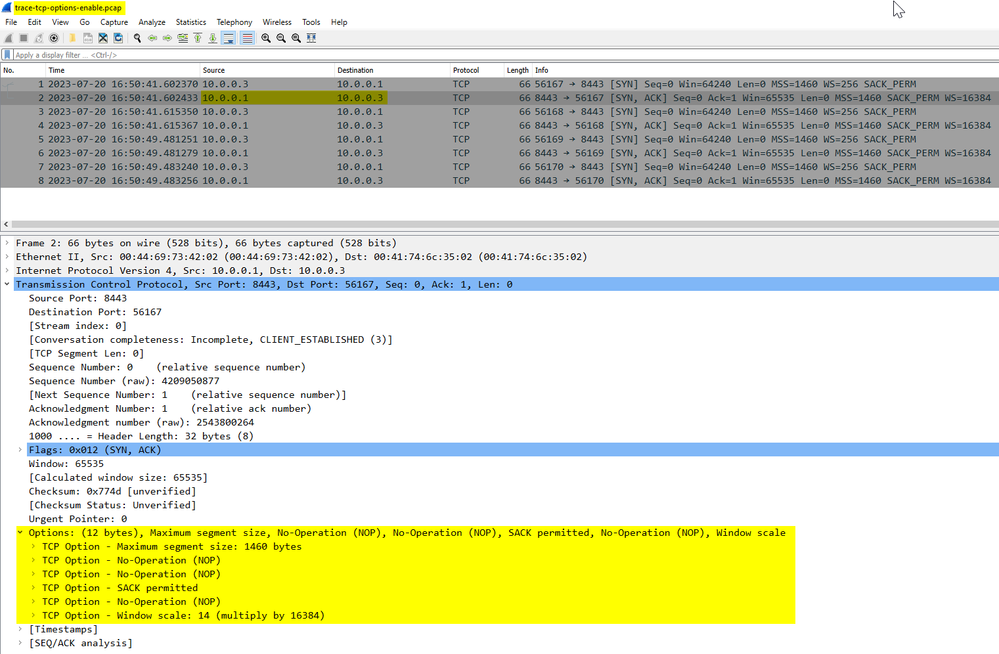This screenshot has width=999, height=654.
Task: Expand the Frame 2 details row
Action: pos(7,243)
